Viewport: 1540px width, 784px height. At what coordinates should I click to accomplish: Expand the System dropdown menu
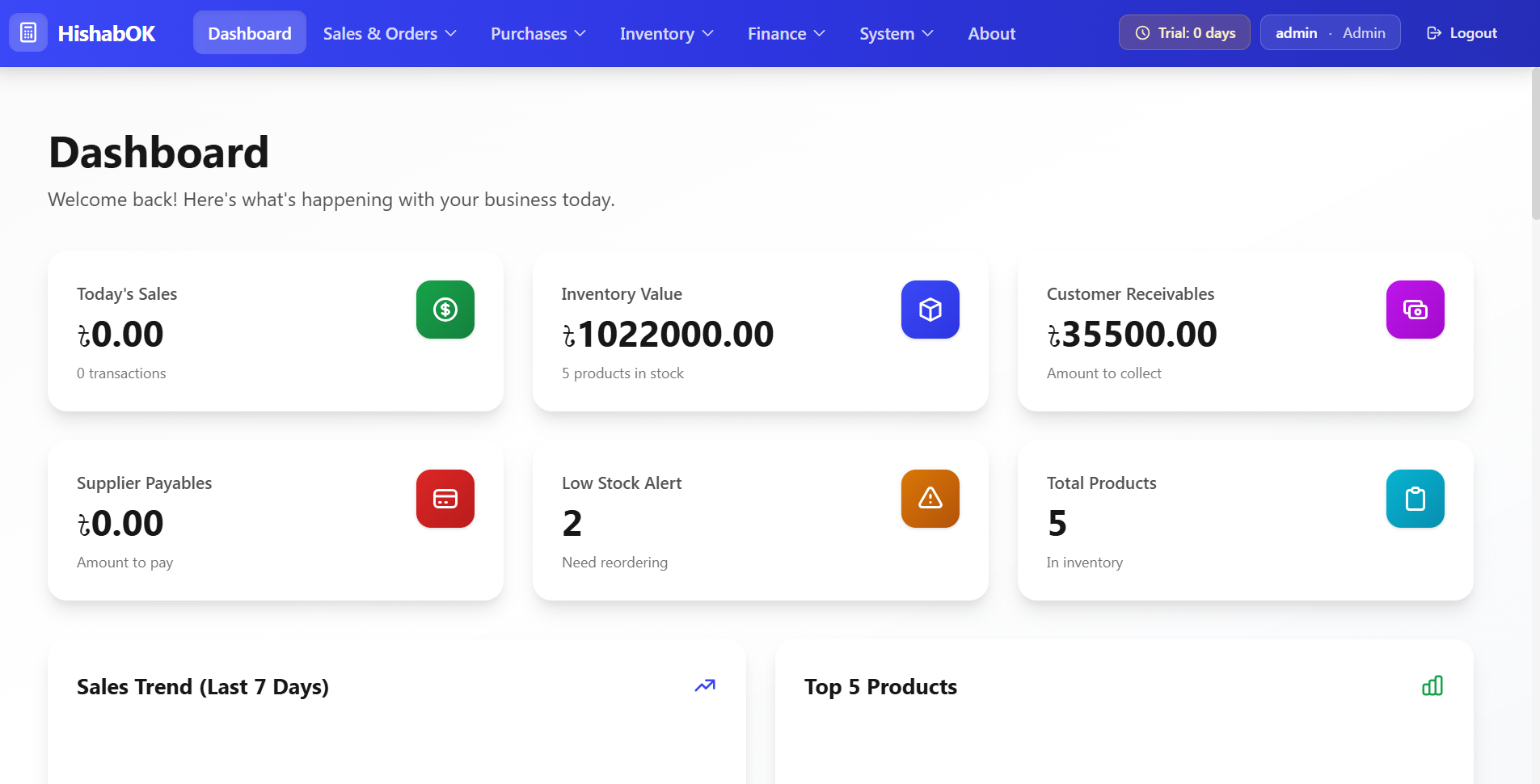click(x=896, y=33)
